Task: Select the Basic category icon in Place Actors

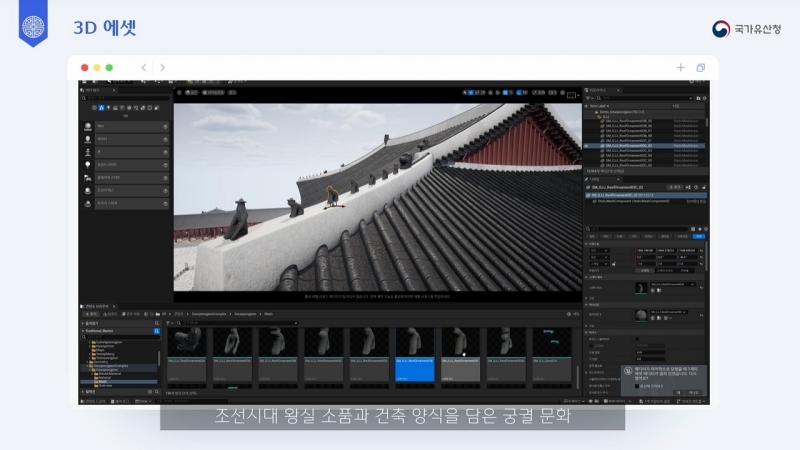Action: (101, 108)
